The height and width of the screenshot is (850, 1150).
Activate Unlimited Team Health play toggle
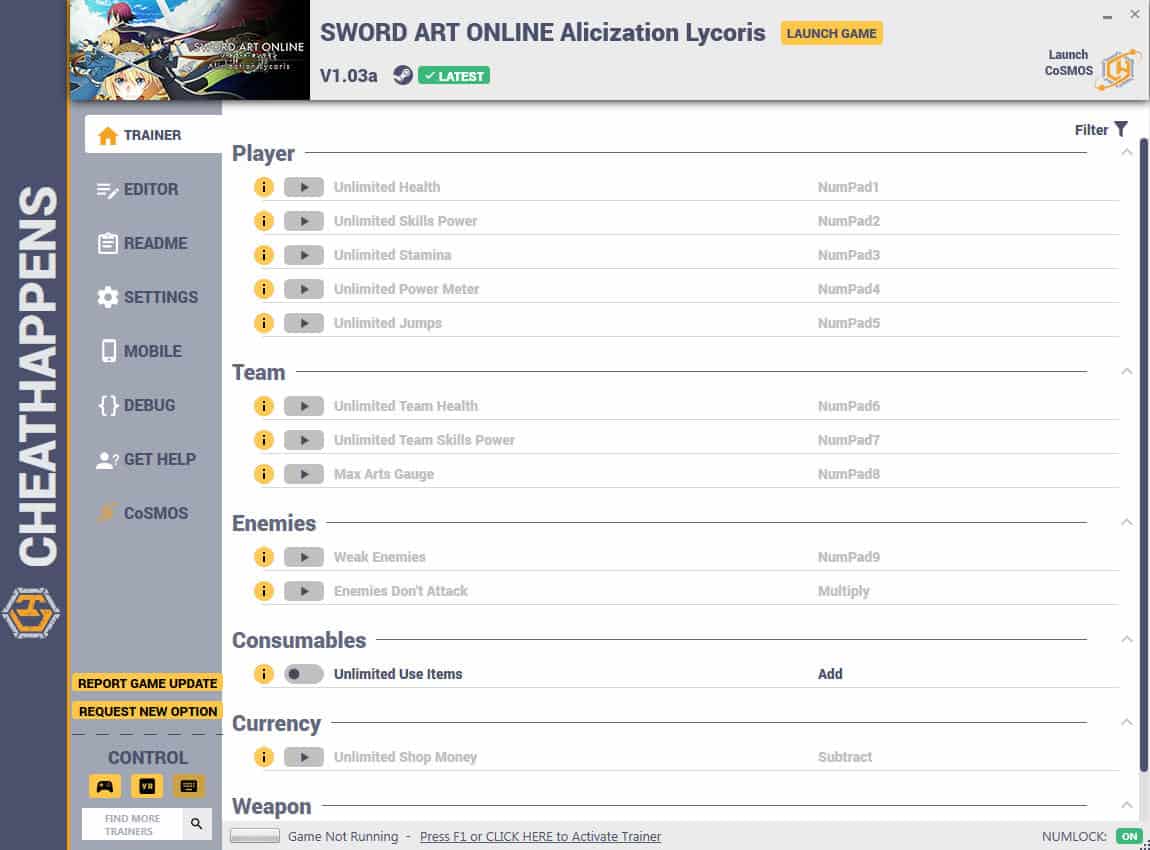pyautogui.click(x=304, y=406)
